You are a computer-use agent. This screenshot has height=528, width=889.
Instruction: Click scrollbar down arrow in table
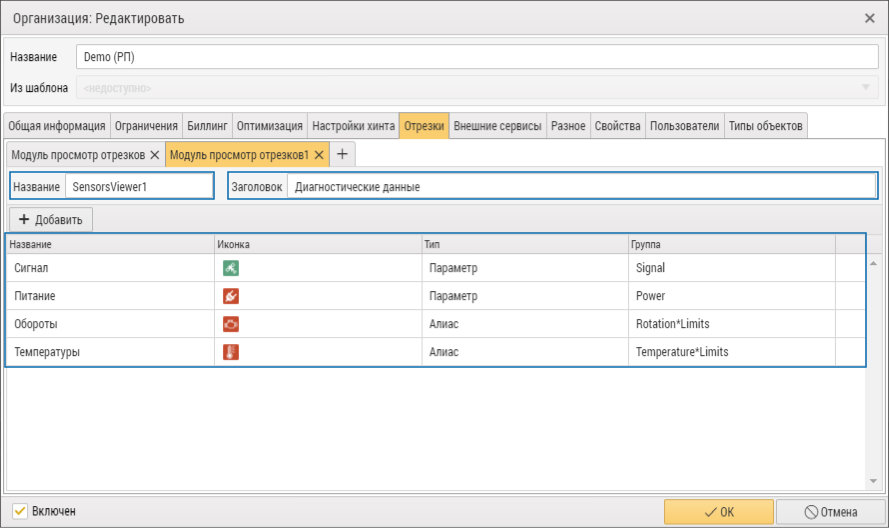(873, 481)
